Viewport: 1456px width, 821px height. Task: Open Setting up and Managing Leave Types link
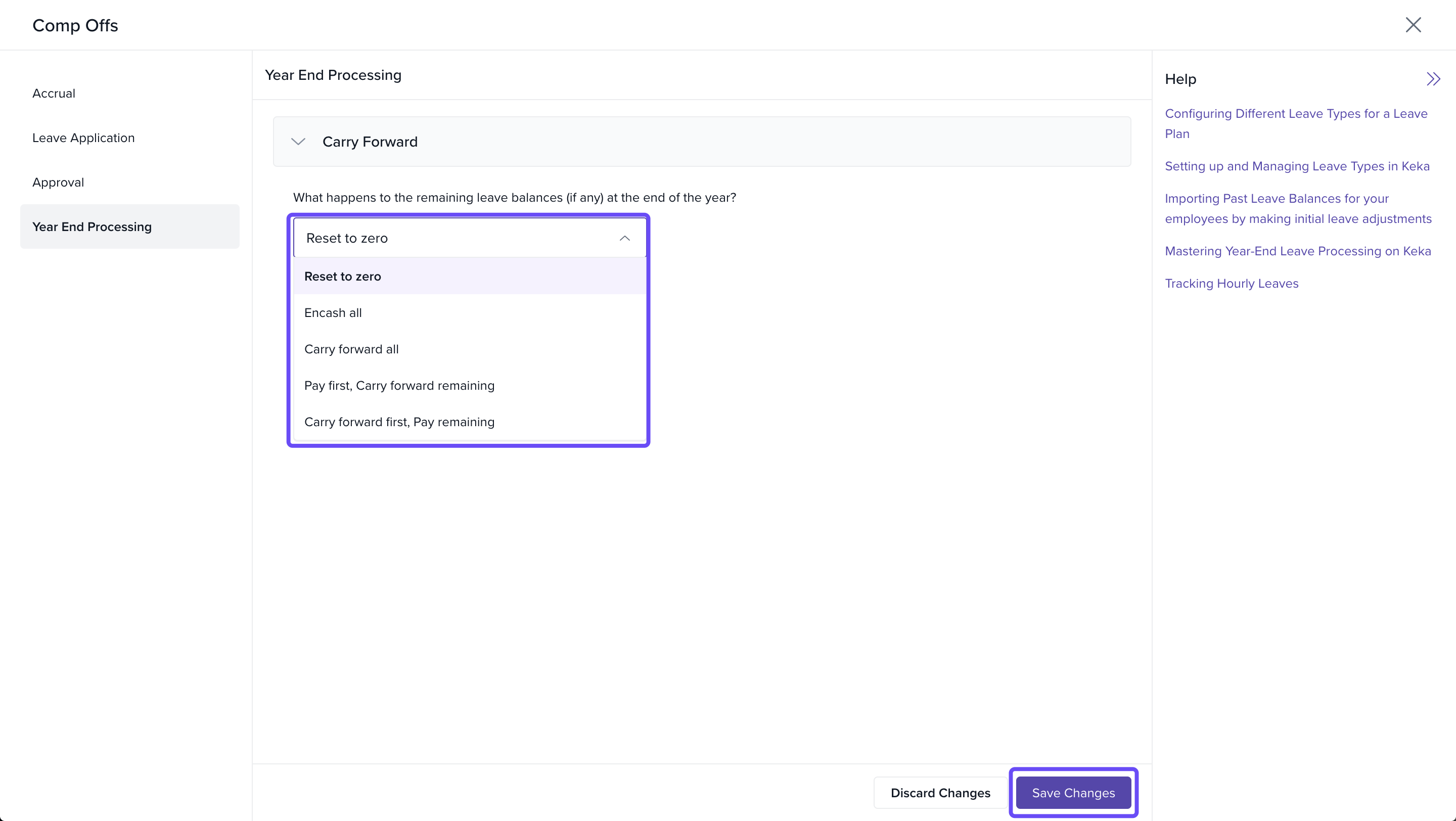pos(1297,166)
